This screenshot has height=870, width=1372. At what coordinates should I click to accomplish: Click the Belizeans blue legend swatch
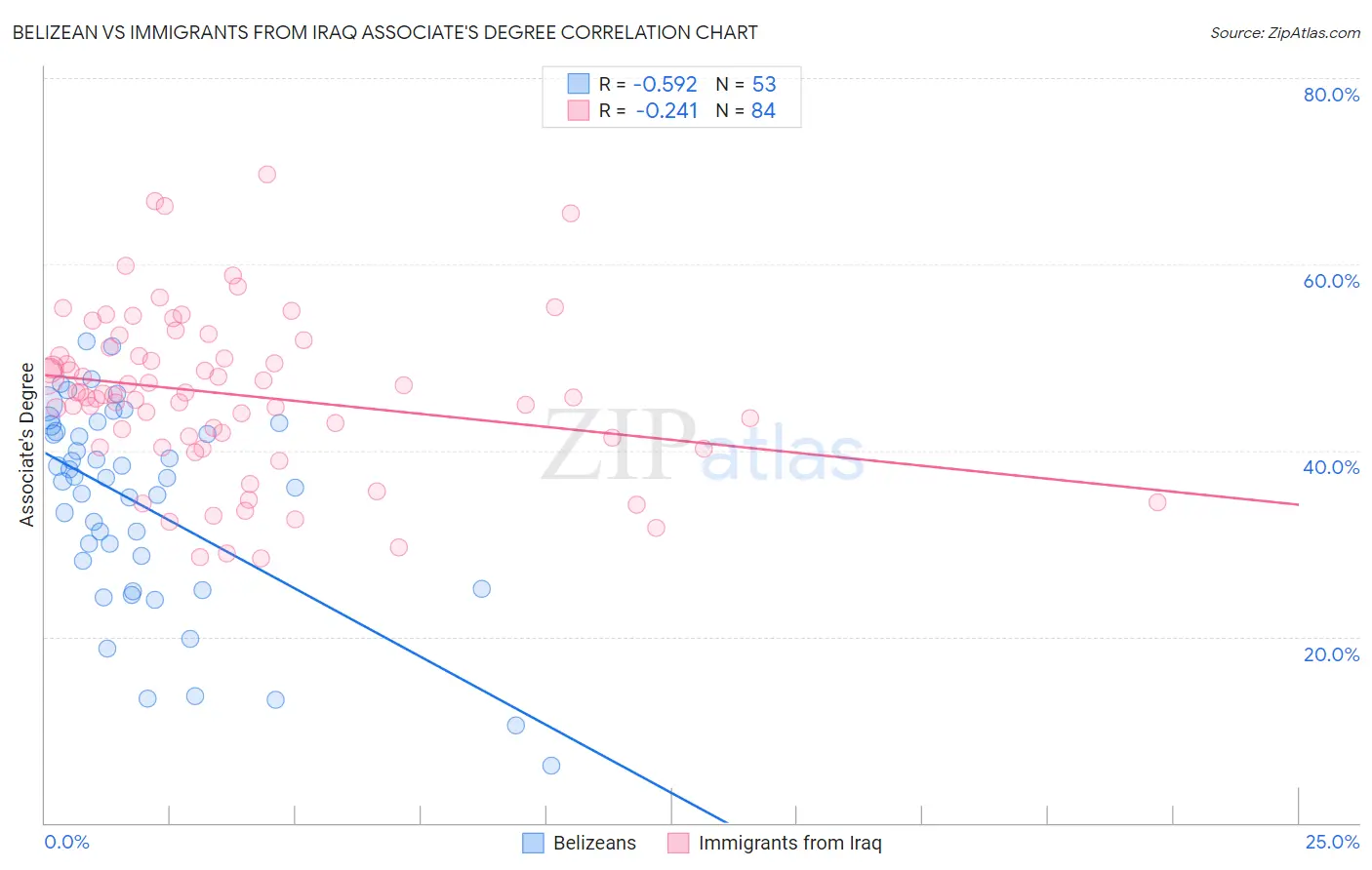[533, 843]
